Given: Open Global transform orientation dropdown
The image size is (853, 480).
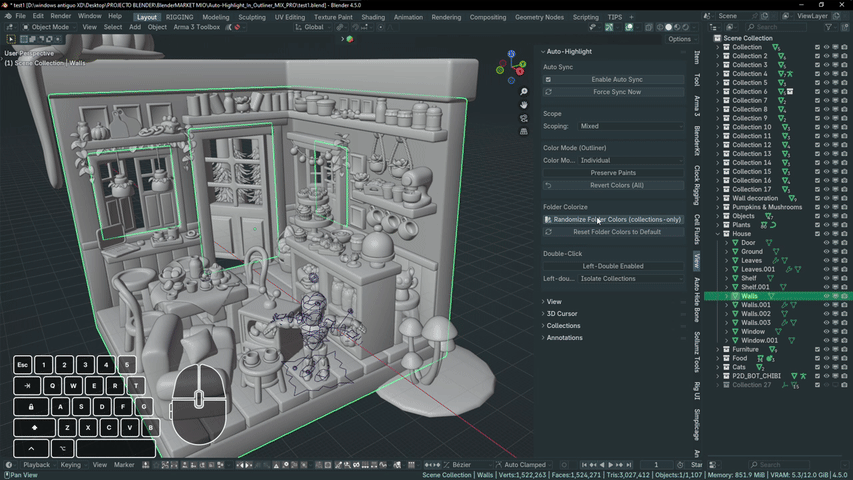Looking at the screenshot, I should pyautogui.click(x=312, y=27).
